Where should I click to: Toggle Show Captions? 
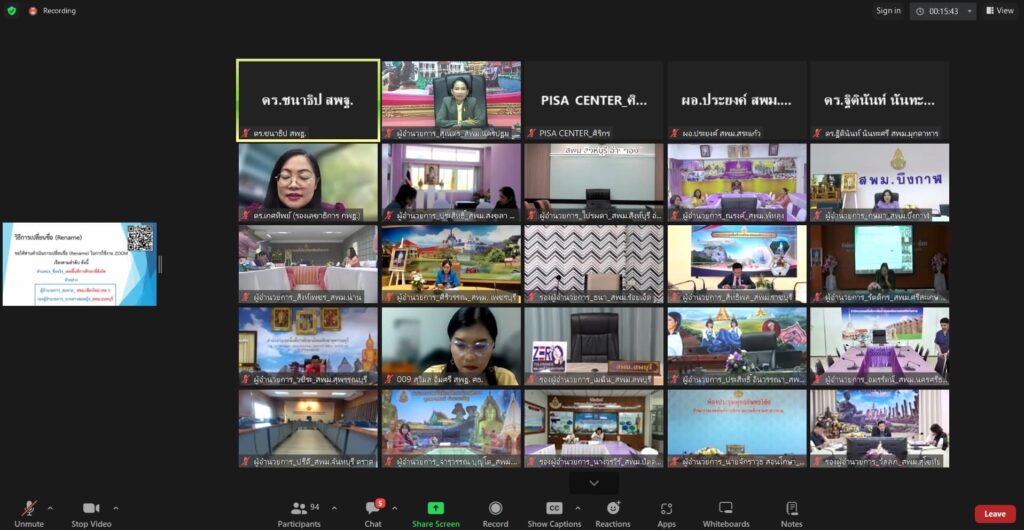point(554,509)
